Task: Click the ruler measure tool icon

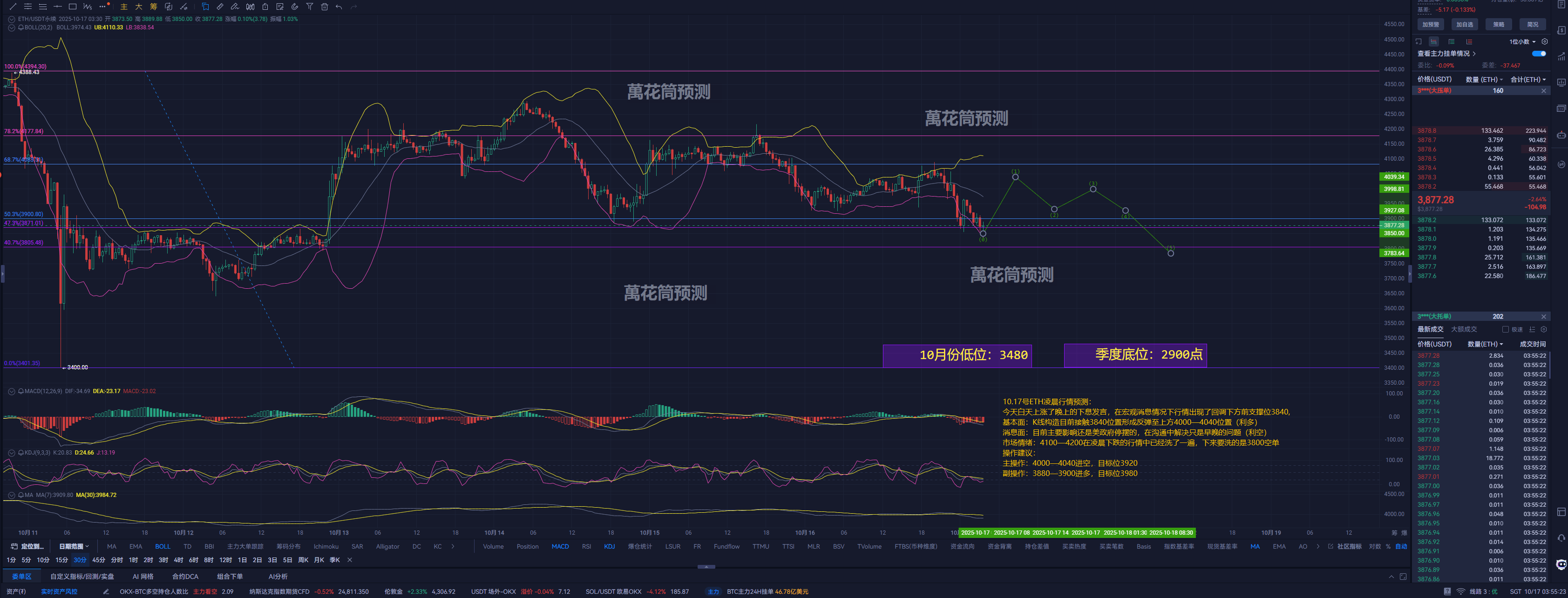Action: click(x=220, y=7)
